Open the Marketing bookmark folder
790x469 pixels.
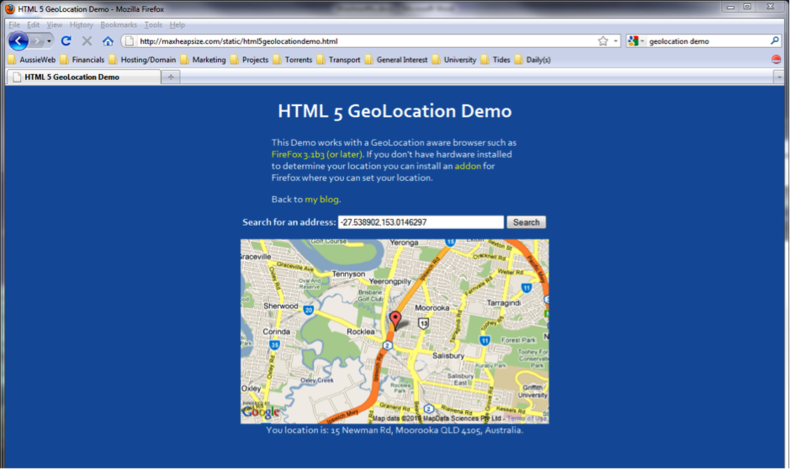203,59
